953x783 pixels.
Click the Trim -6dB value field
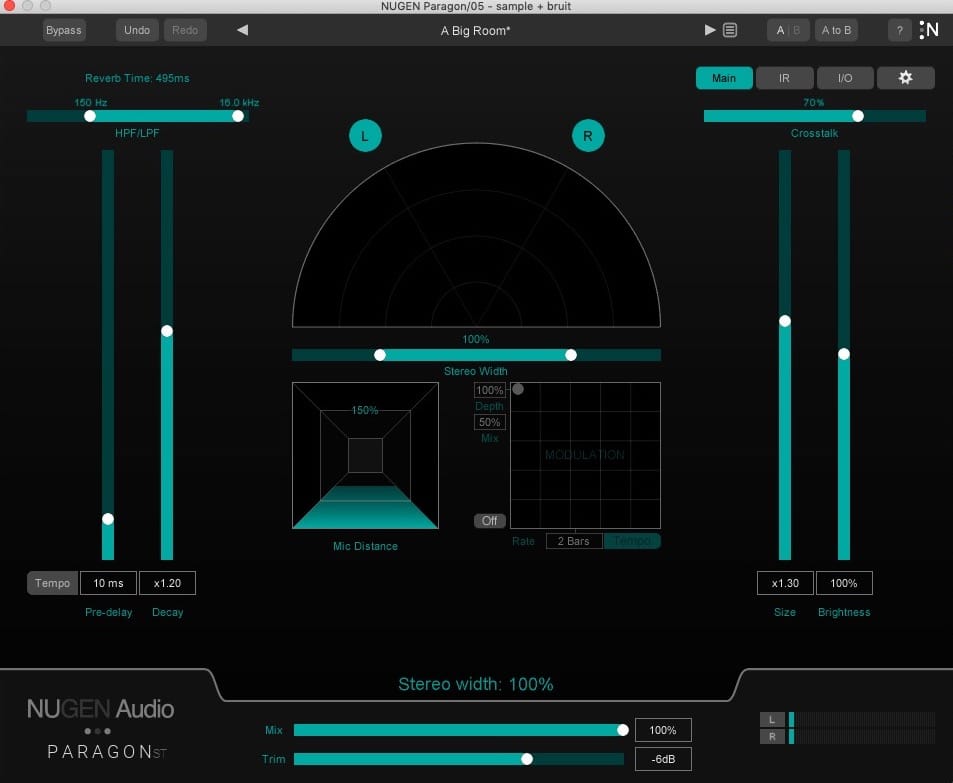[662, 759]
